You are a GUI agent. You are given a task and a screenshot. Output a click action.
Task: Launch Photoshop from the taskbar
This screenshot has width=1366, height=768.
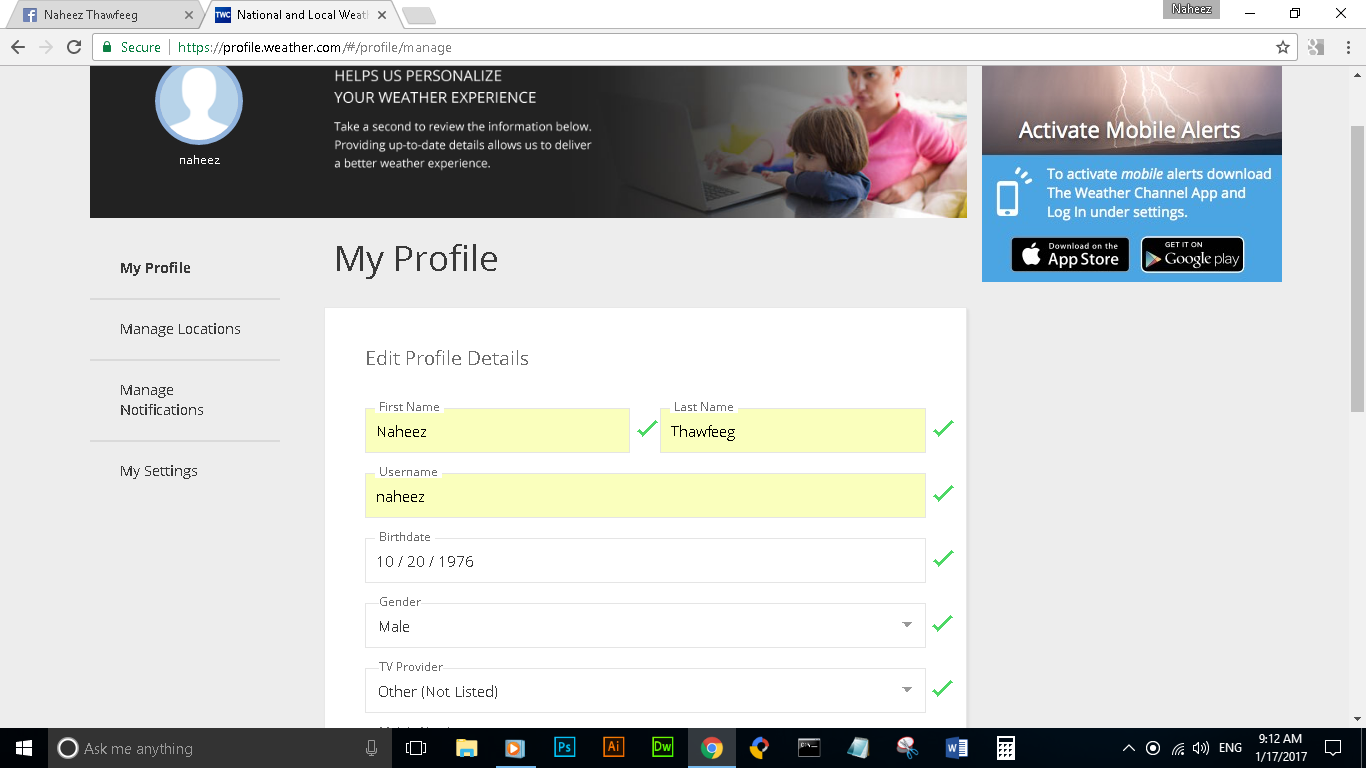(x=564, y=748)
